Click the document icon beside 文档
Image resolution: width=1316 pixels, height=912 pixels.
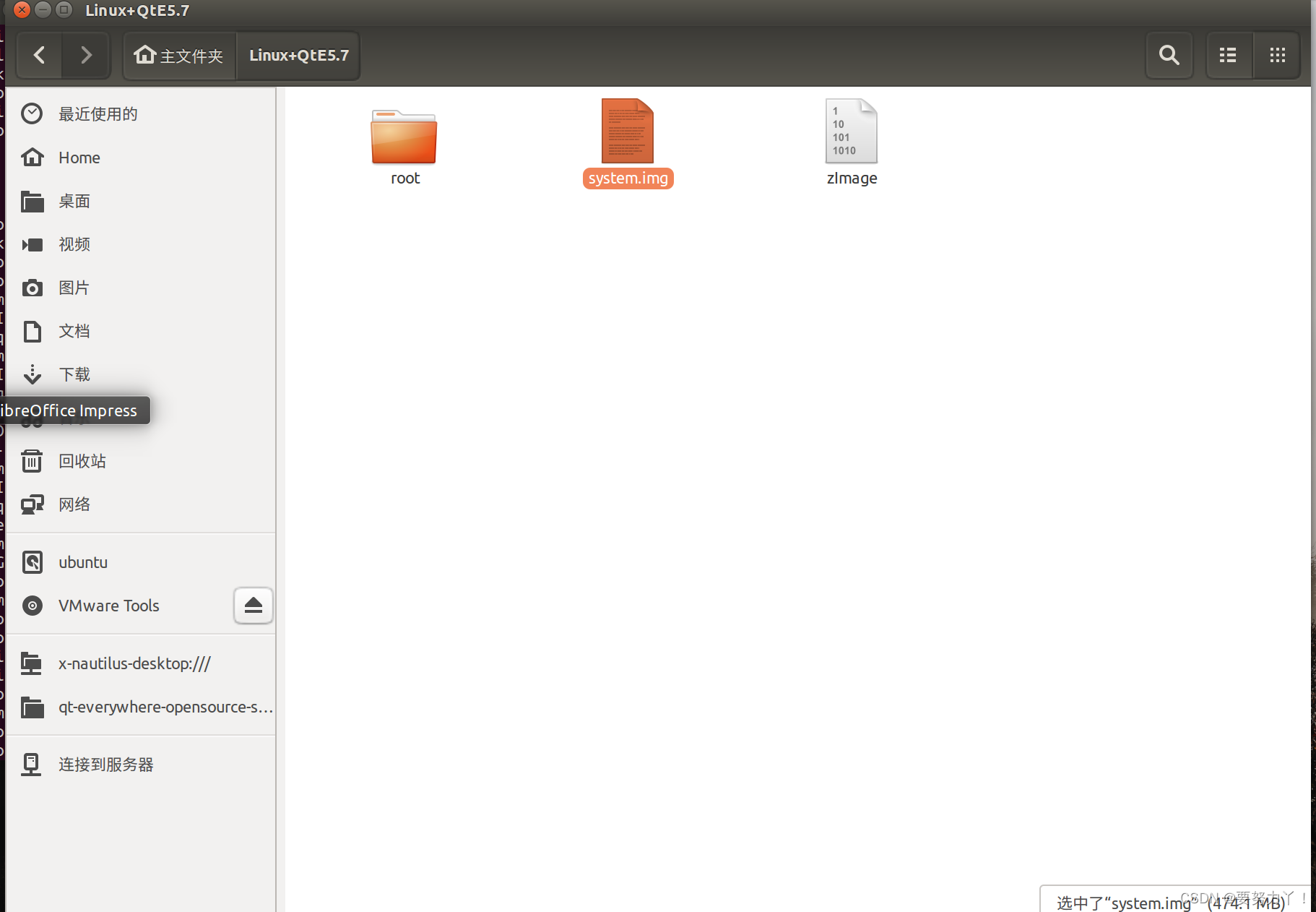tap(32, 331)
